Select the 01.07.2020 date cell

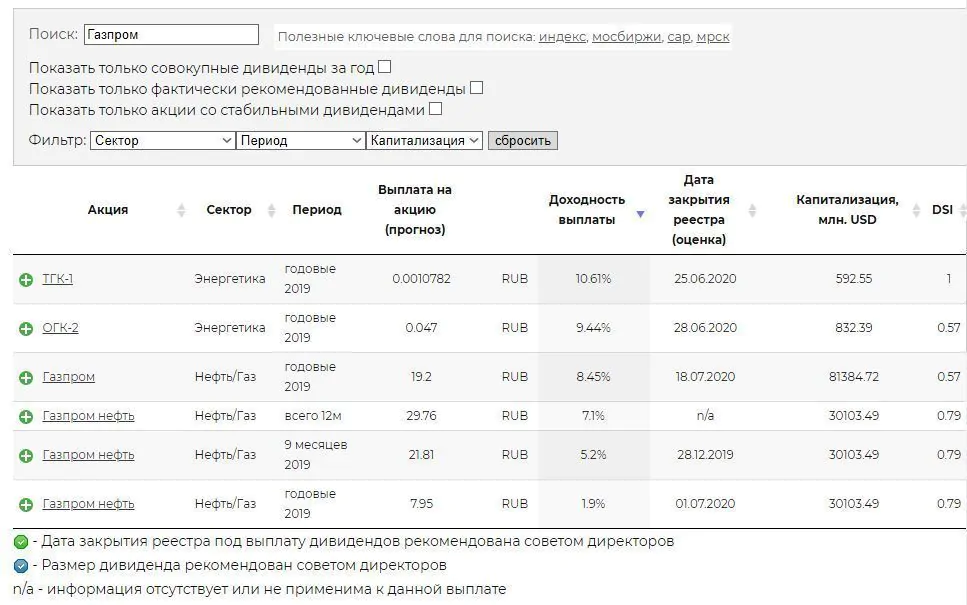[x=705, y=504]
